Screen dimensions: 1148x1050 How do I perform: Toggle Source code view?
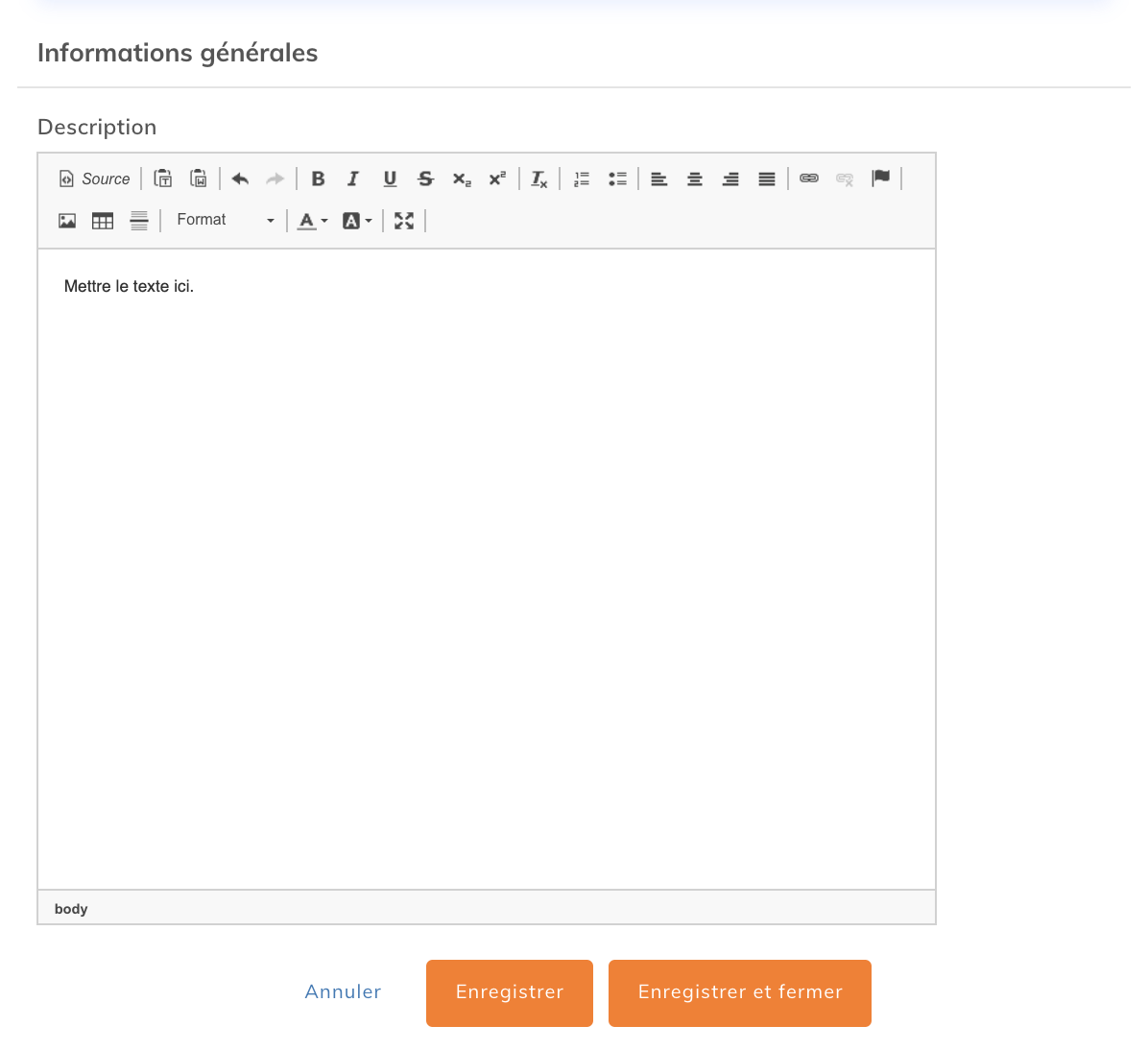94,179
